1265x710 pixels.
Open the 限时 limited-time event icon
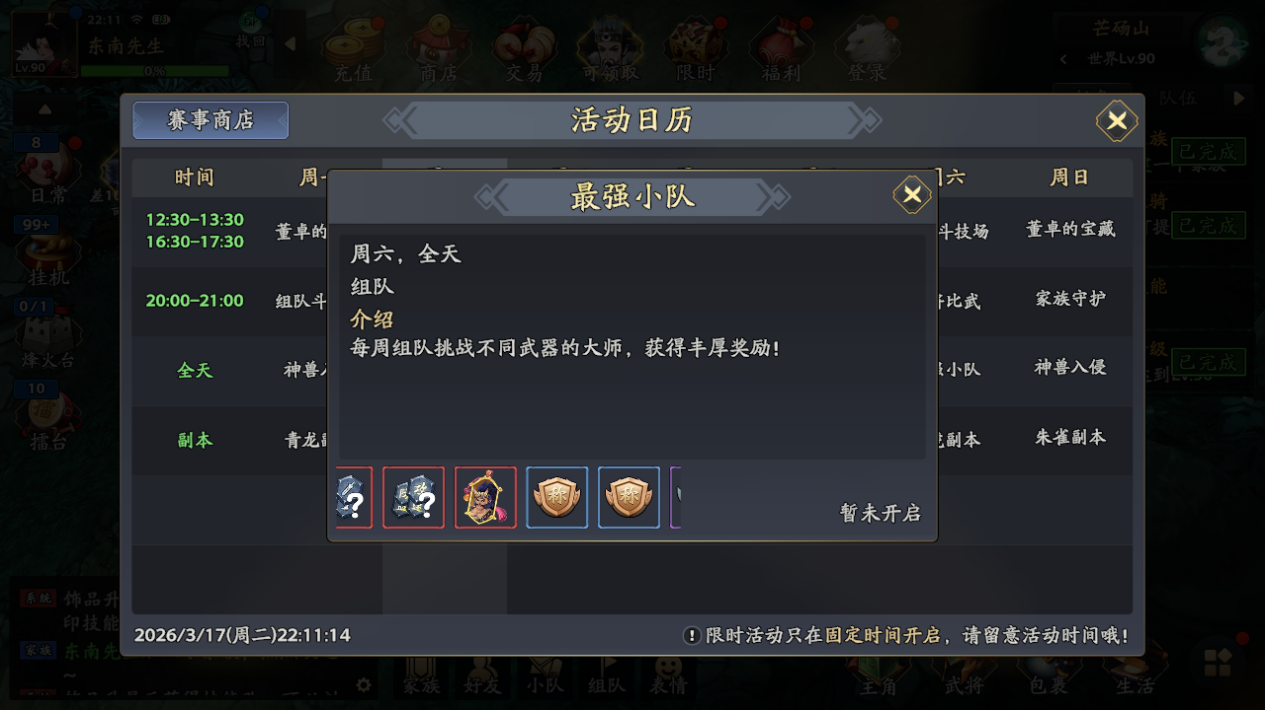[x=696, y=50]
